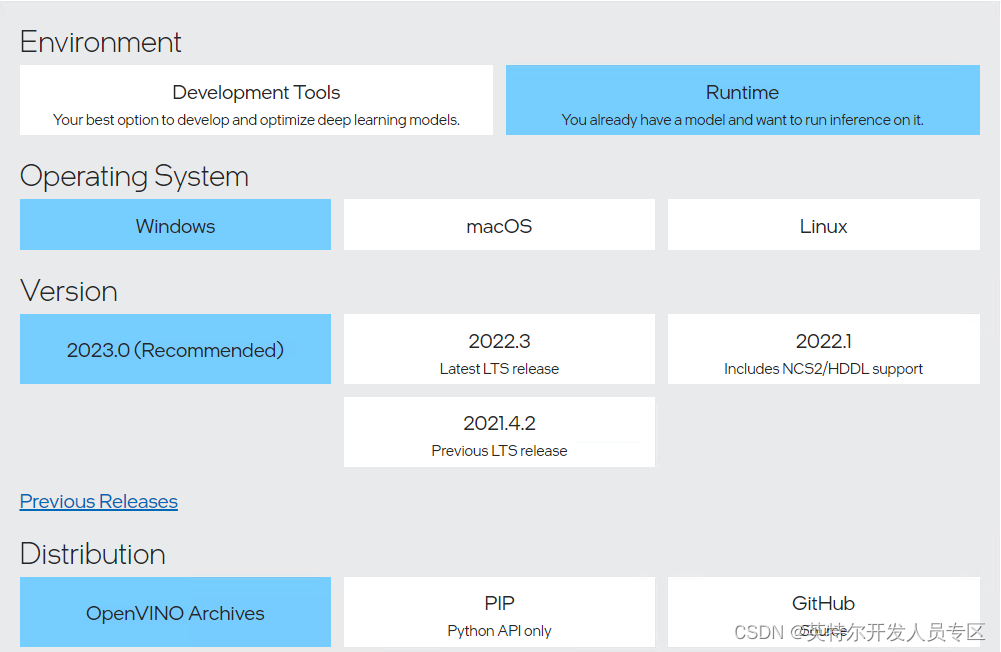Click the Distribution section heading
This screenshot has height=652, width=1001.
(92, 554)
